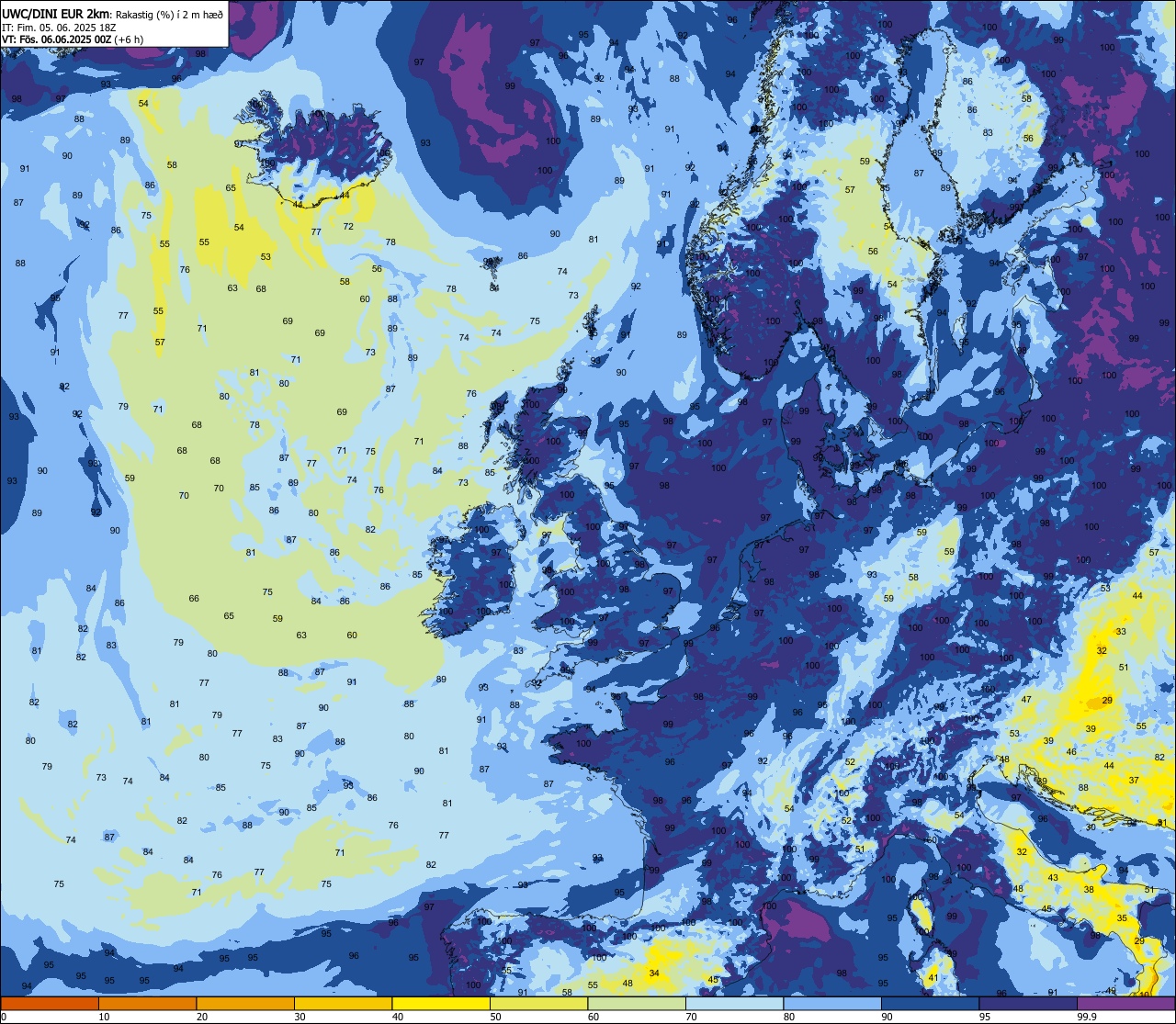Click the legend scale label "20"
This screenshot has width=1176, height=1024.
tap(202, 1017)
